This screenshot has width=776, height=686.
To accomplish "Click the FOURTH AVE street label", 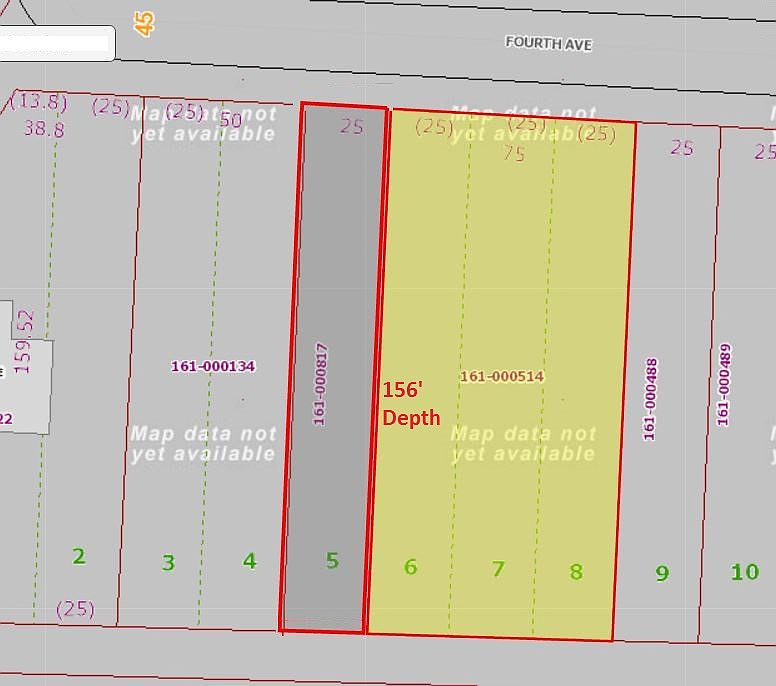I will (548, 44).
